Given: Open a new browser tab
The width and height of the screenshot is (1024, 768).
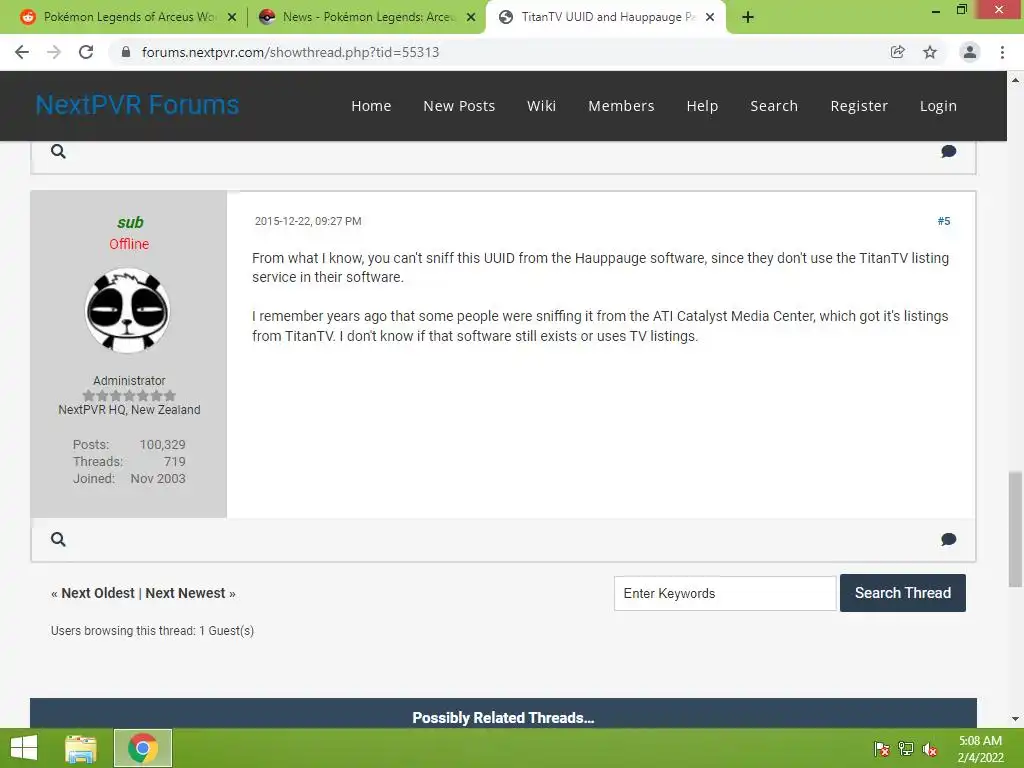Looking at the screenshot, I should tap(748, 17).
